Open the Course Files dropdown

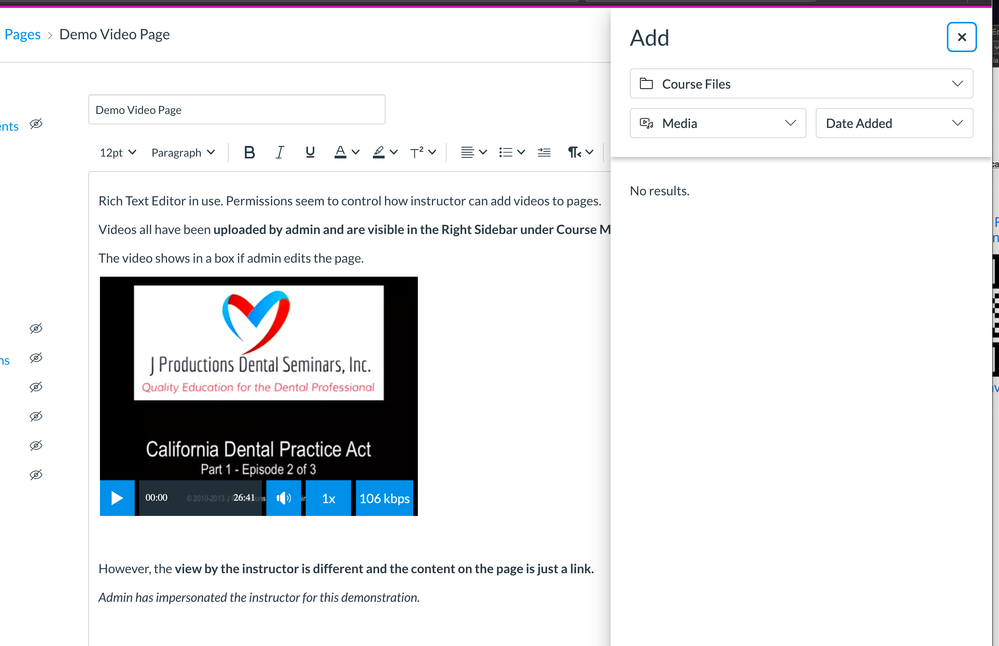tap(801, 84)
